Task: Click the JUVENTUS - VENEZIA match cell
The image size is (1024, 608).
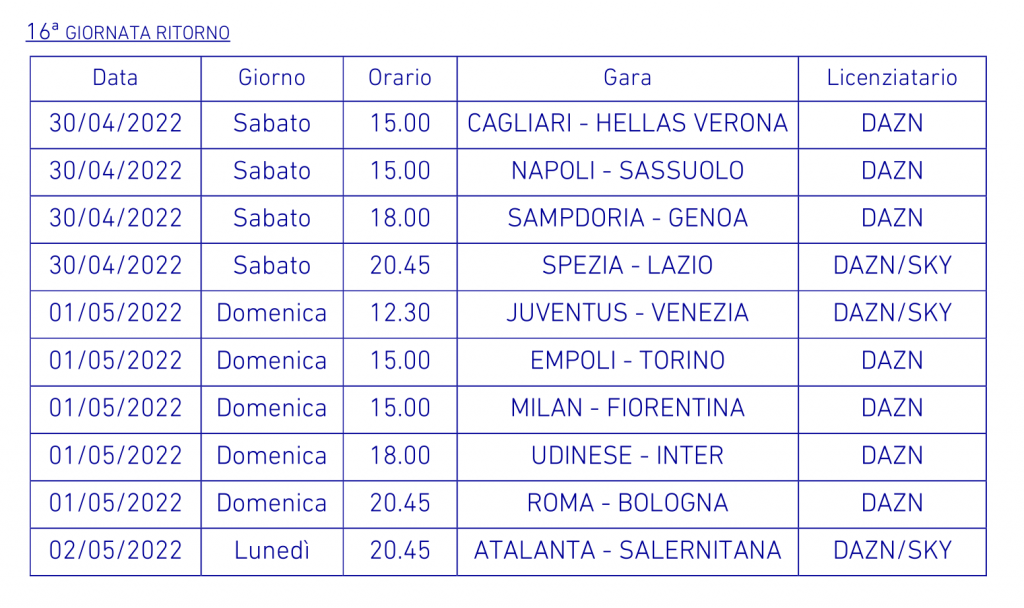Action: coord(628,314)
